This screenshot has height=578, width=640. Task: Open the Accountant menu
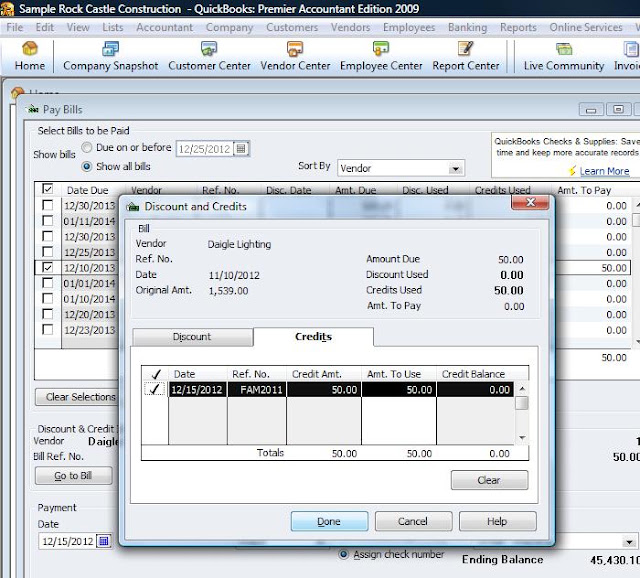pyautogui.click(x=164, y=27)
